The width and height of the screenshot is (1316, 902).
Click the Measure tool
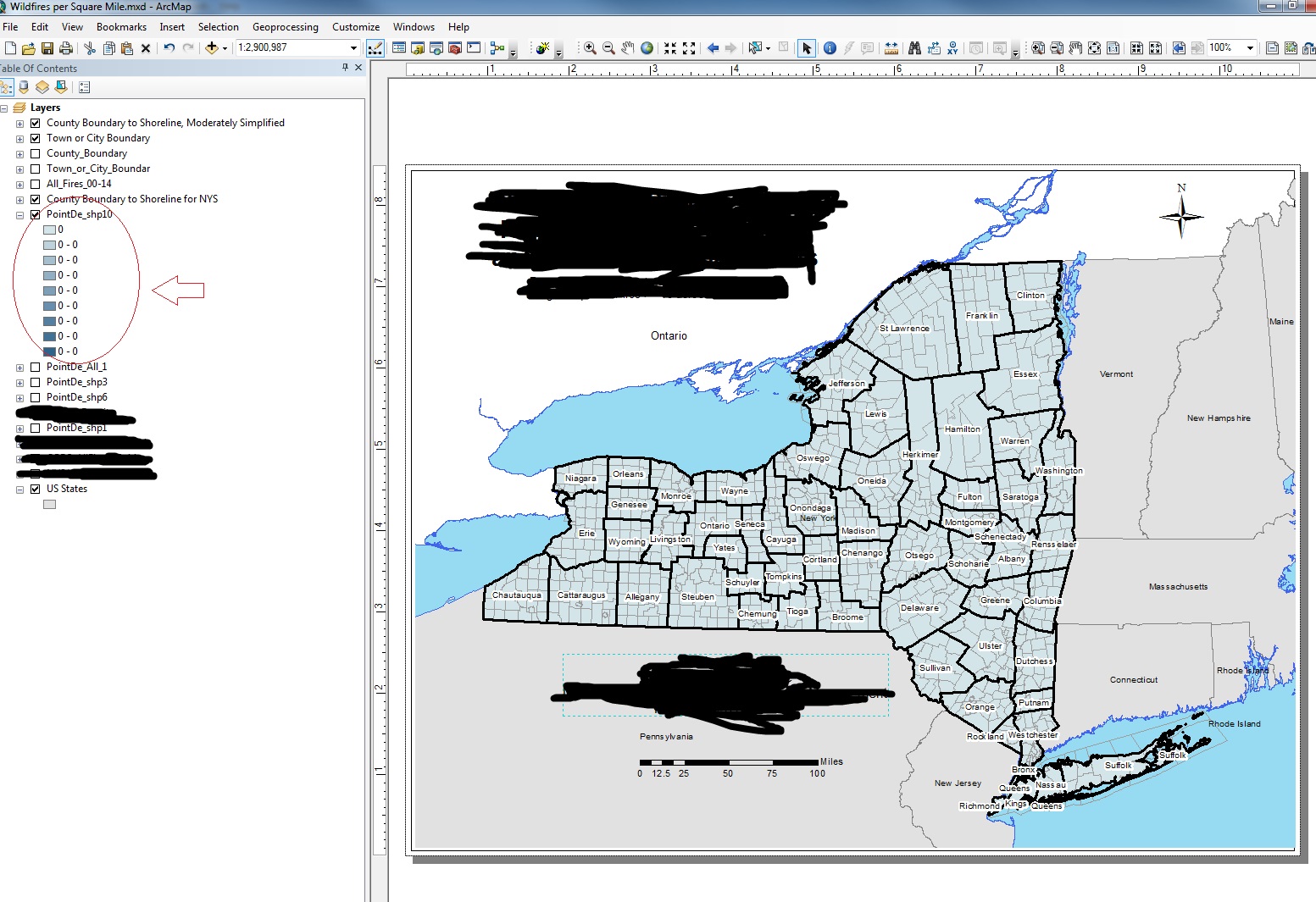891,48
